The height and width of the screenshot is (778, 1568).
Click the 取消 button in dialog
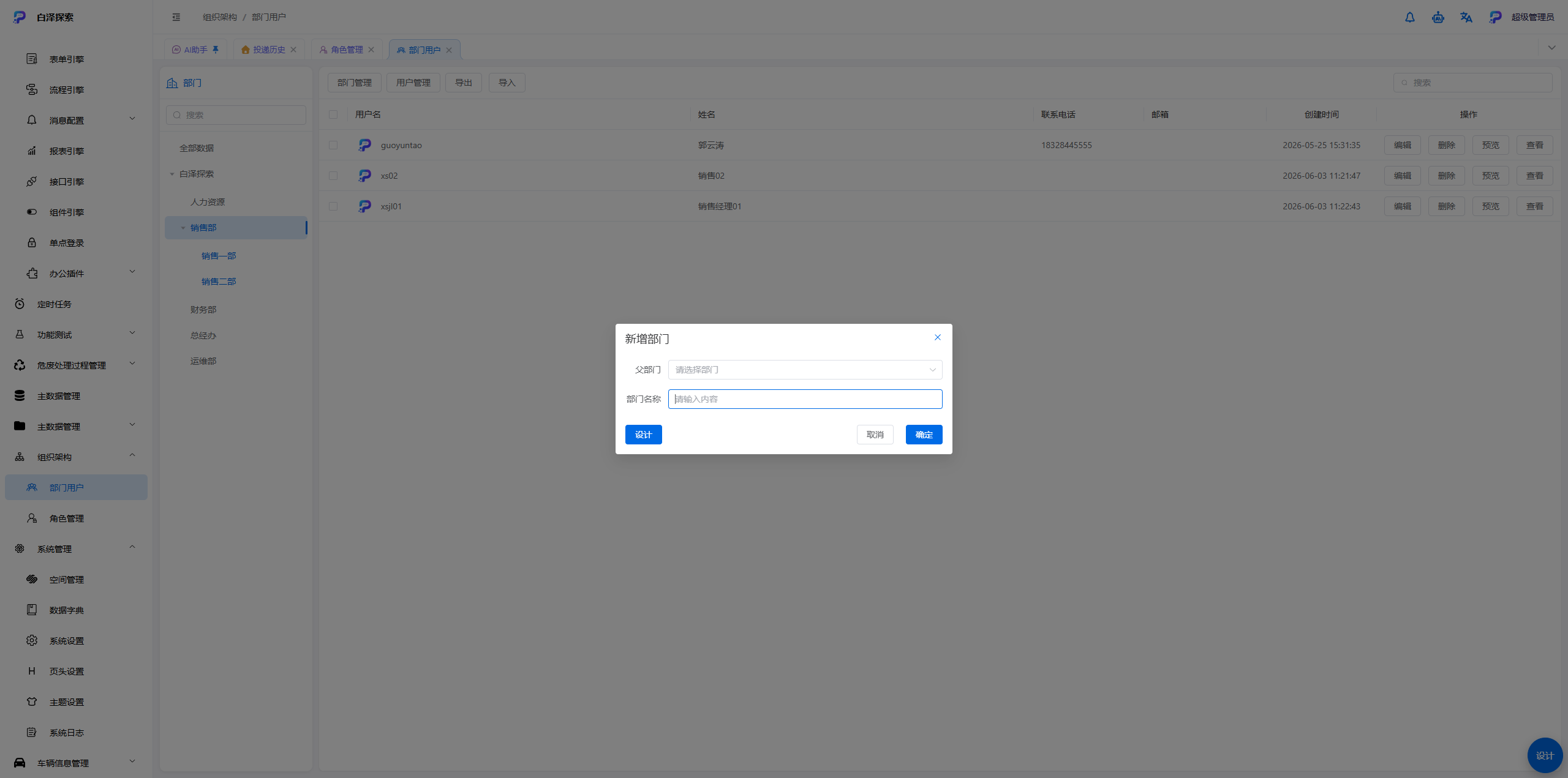click(x=875, y=435)
